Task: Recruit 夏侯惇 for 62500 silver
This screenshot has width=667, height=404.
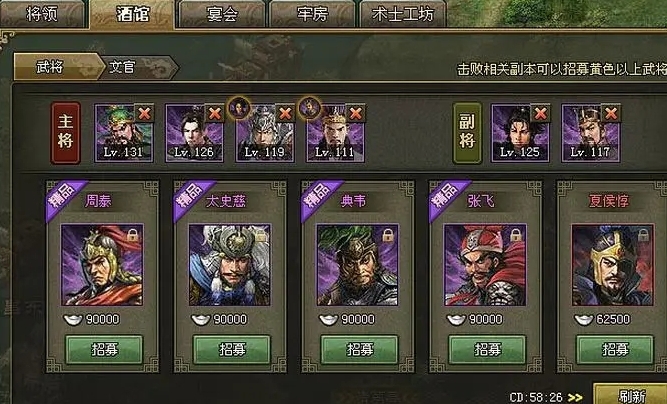Action: click(615, 350)
